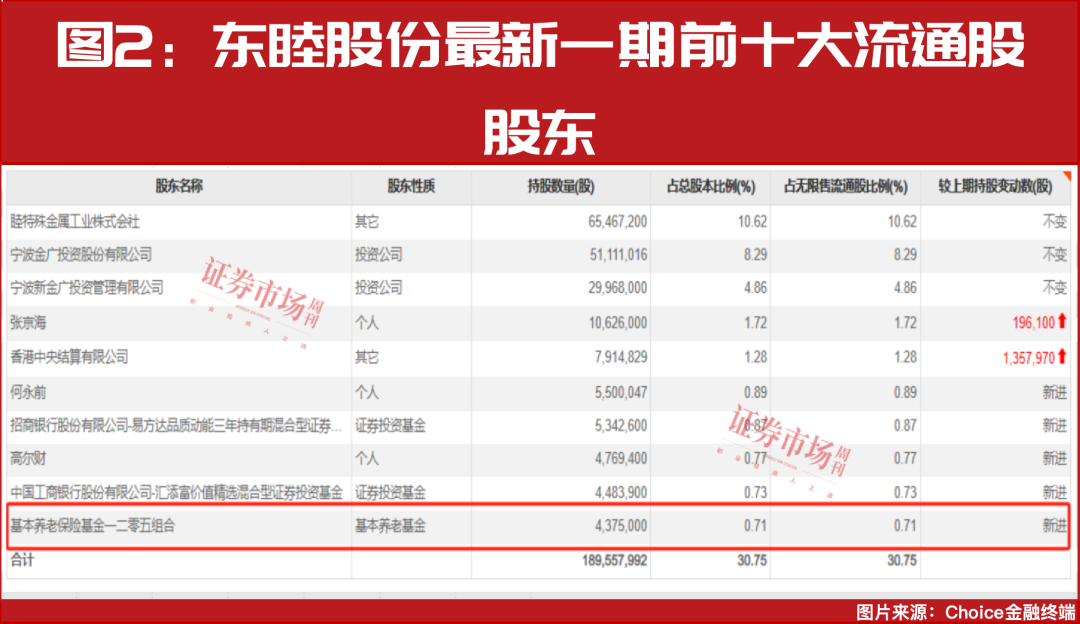
Task: Select shareholder 睦特殊金属工业株式会社
Action: click(75, 222)
